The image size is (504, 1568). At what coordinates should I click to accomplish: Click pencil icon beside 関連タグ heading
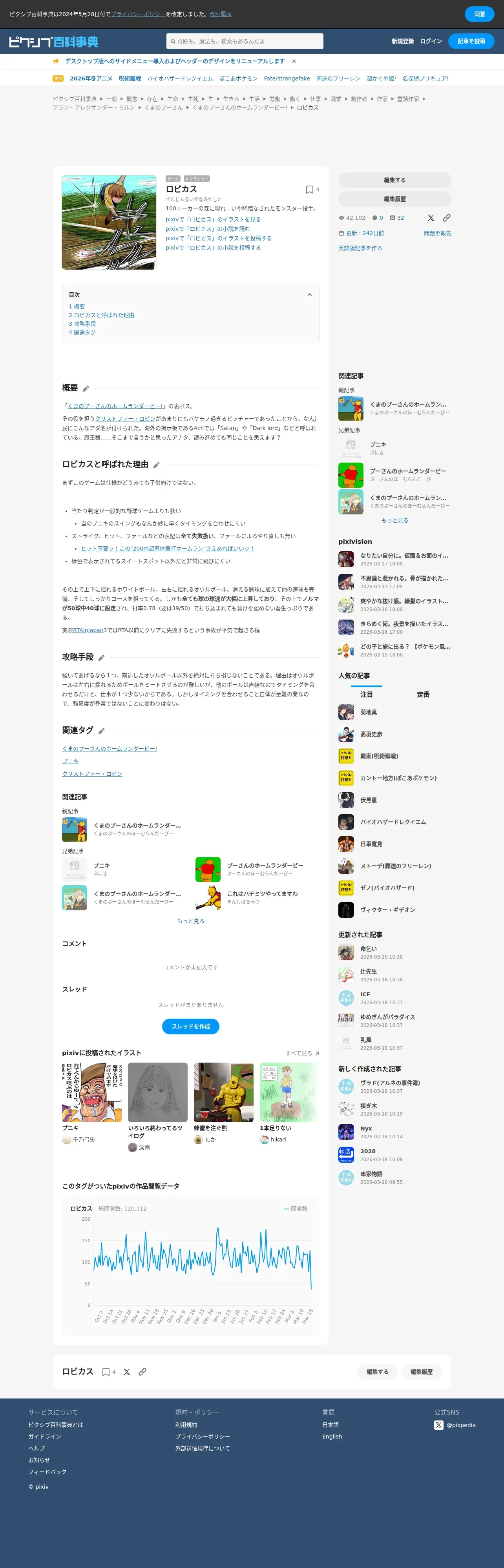(102, 731)
